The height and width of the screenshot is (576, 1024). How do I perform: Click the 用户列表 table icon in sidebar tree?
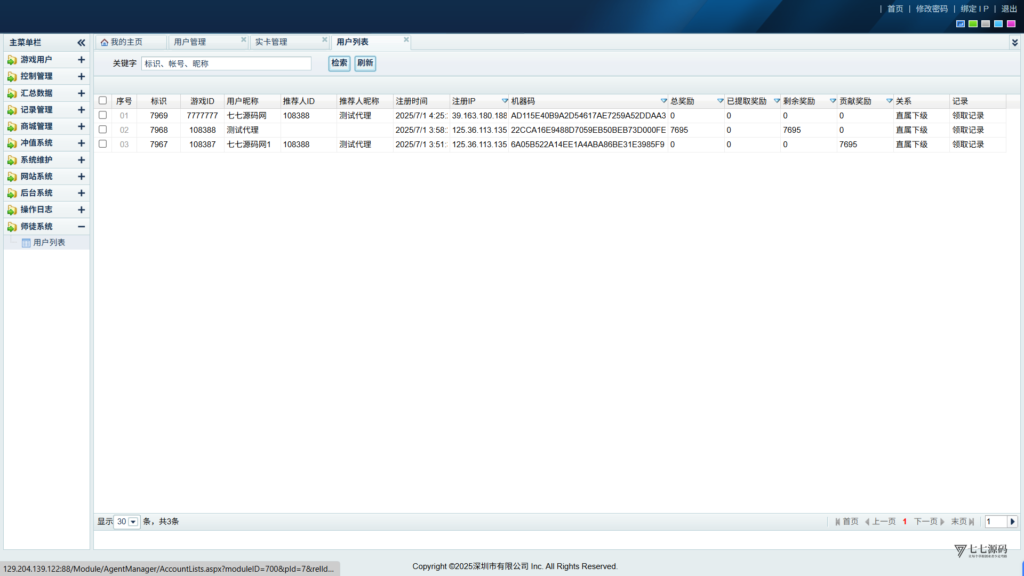point(26,243)
